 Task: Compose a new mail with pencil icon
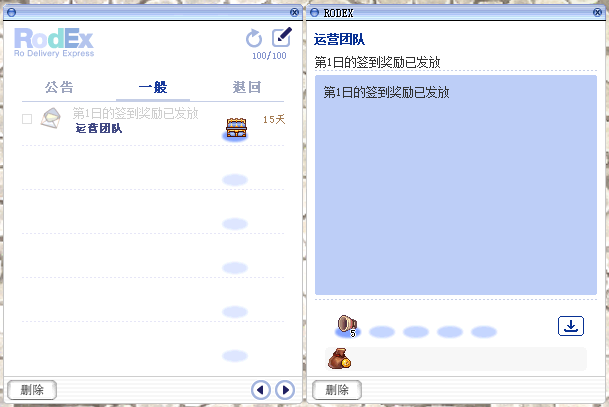tap(282, 37)
